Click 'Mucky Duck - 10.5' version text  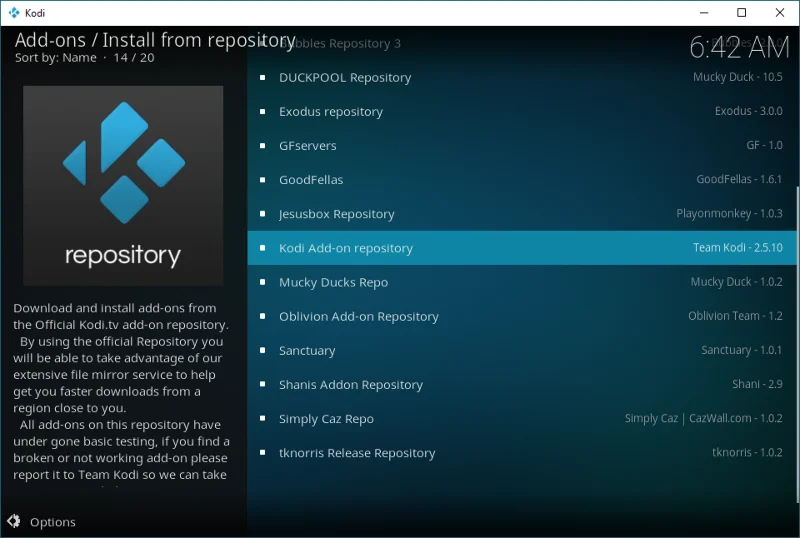(x=738, y=77)
